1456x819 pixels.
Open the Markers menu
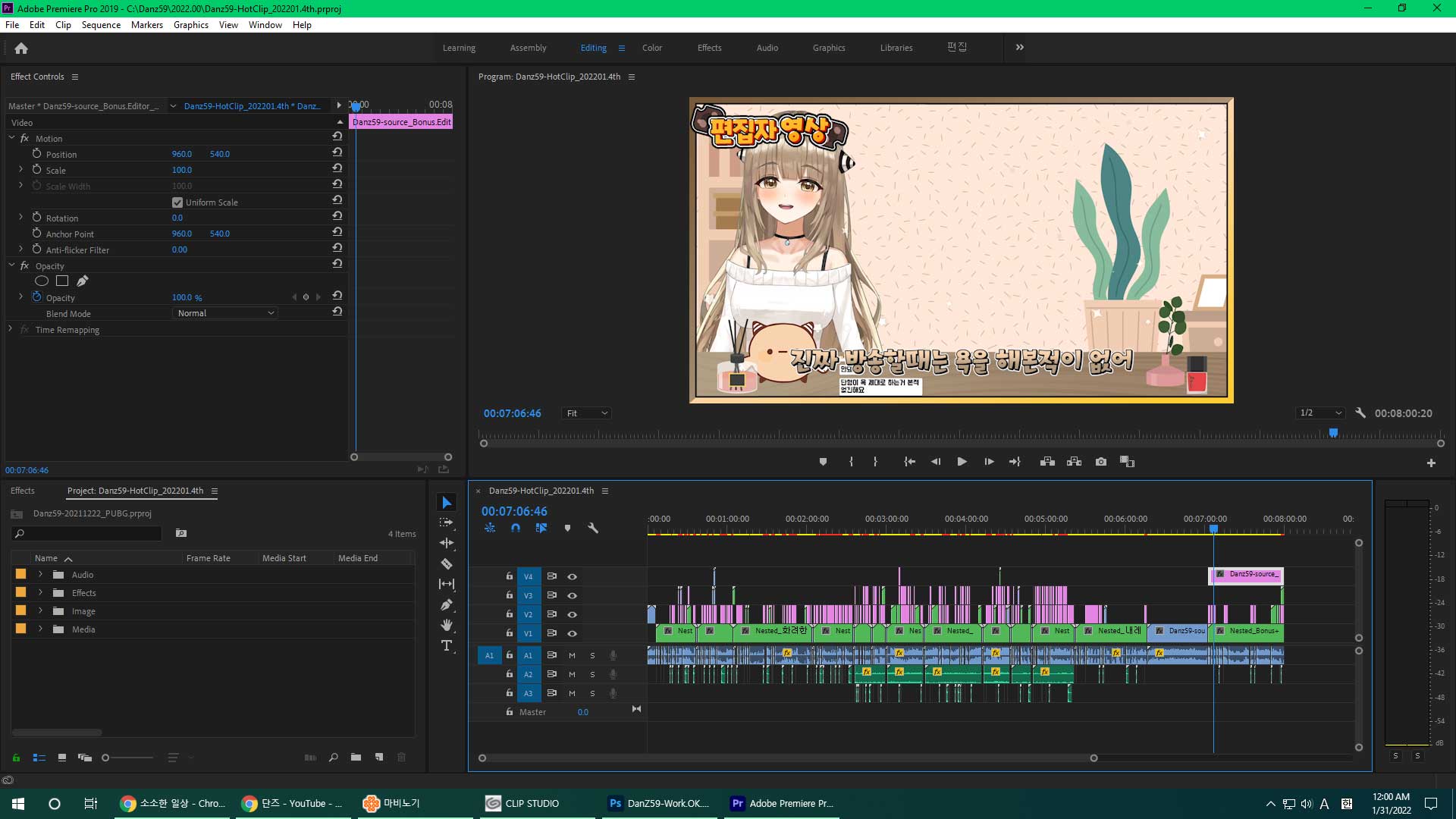point(146,25)
